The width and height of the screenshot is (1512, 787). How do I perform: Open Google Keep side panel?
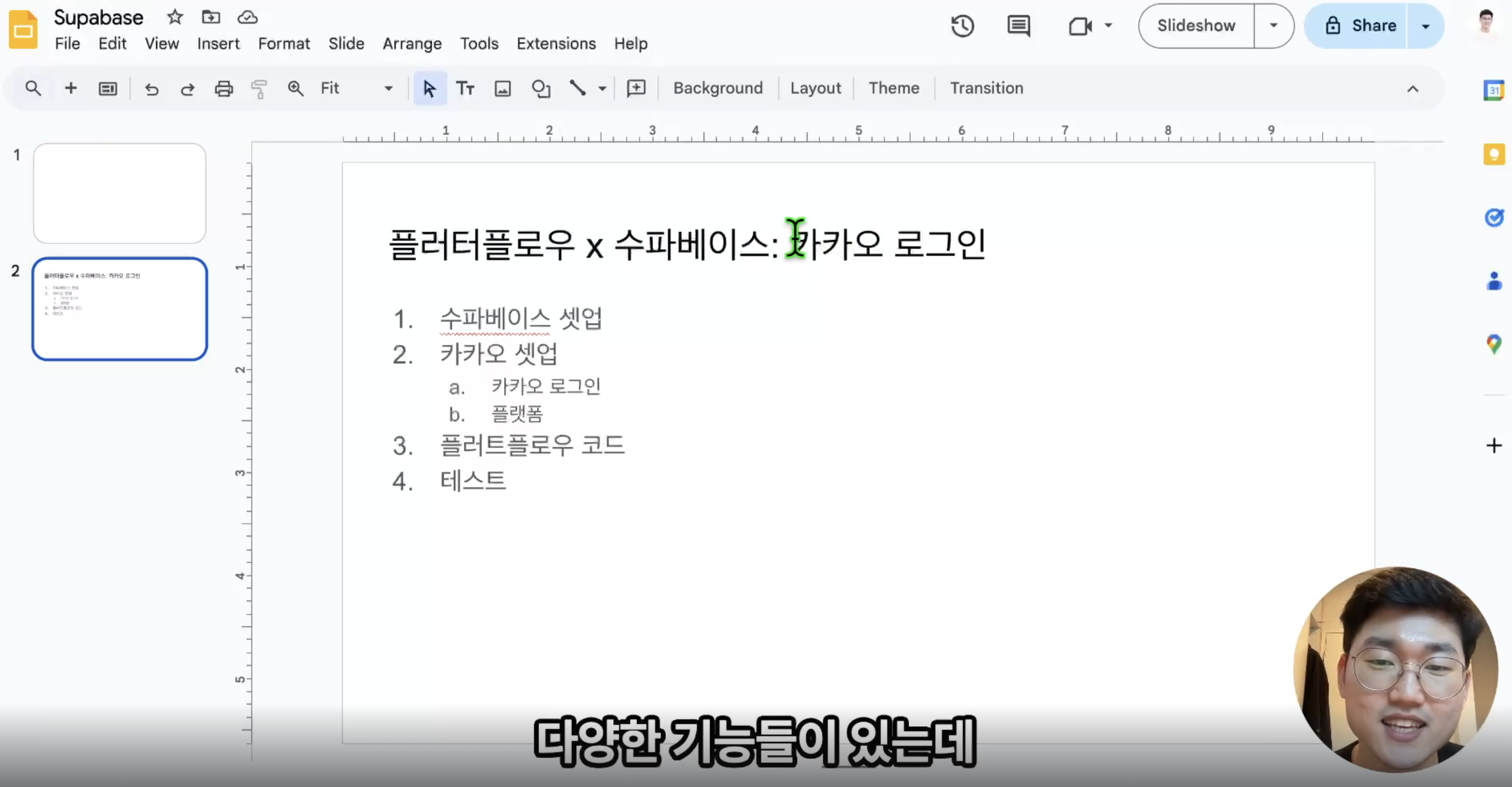click(x=1494, y=154)
